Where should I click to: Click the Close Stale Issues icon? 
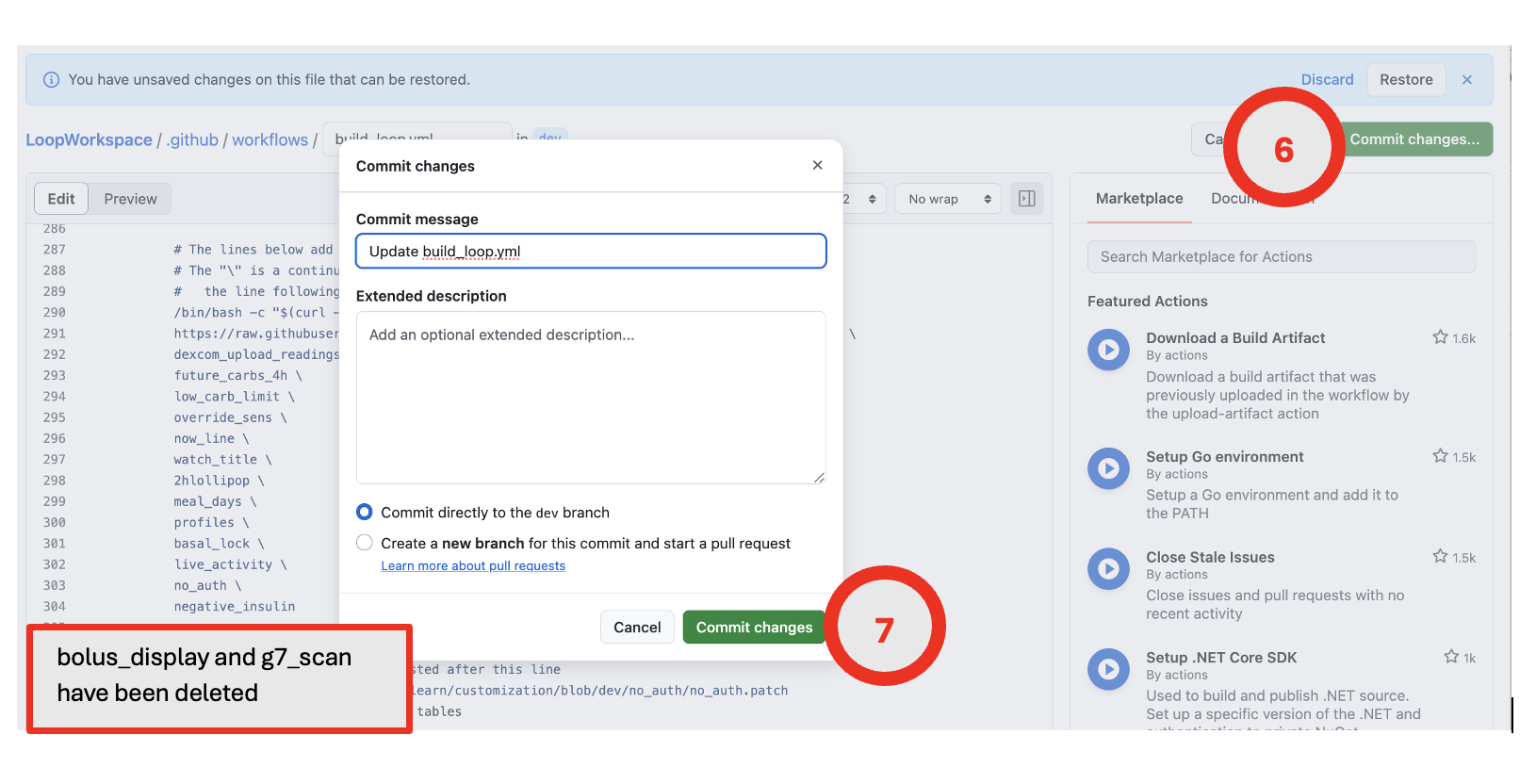1108,569
